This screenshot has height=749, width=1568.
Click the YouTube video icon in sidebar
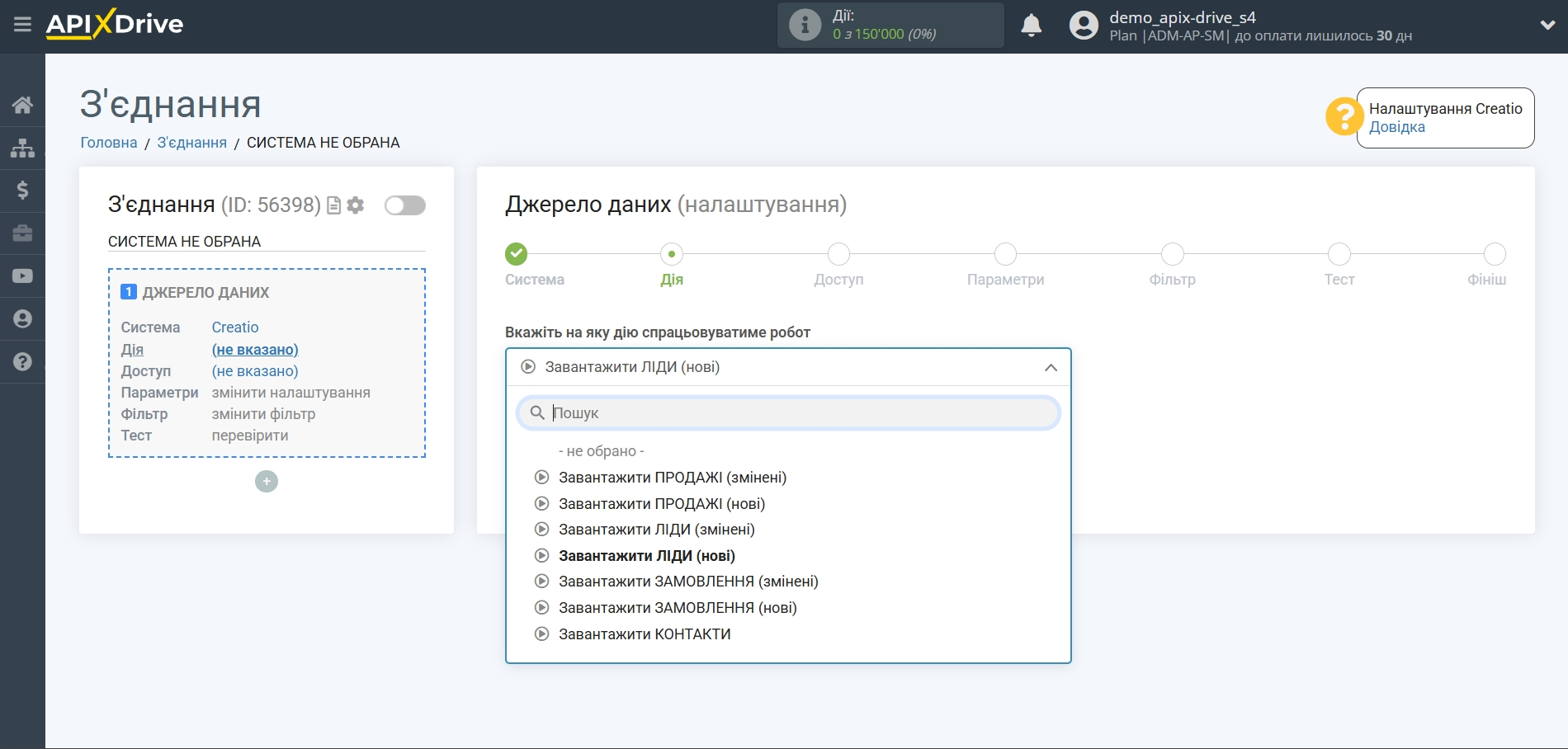click(x=22, y=276)
